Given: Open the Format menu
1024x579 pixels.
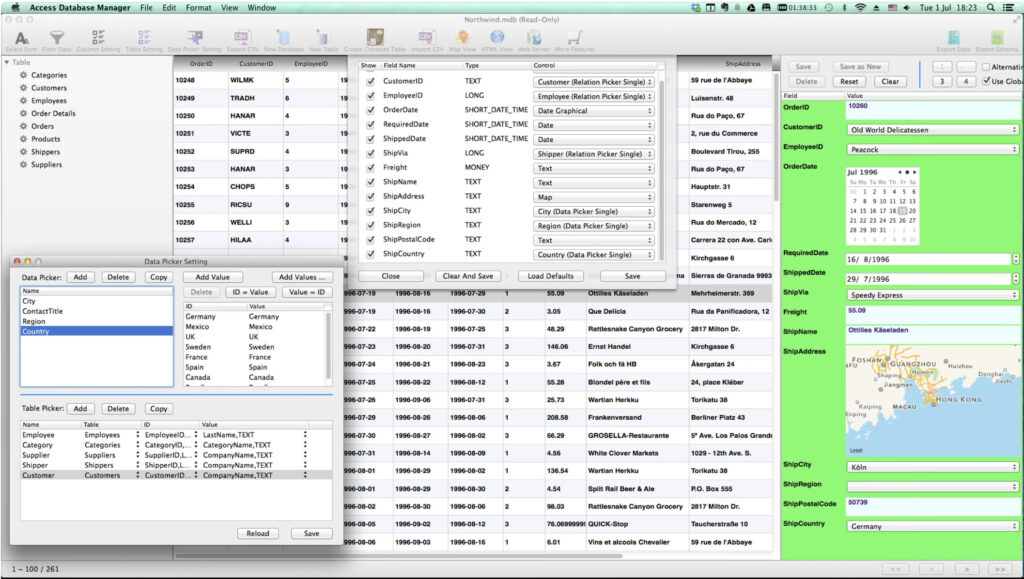Looking at the screenshot, I should click(199, 8).
